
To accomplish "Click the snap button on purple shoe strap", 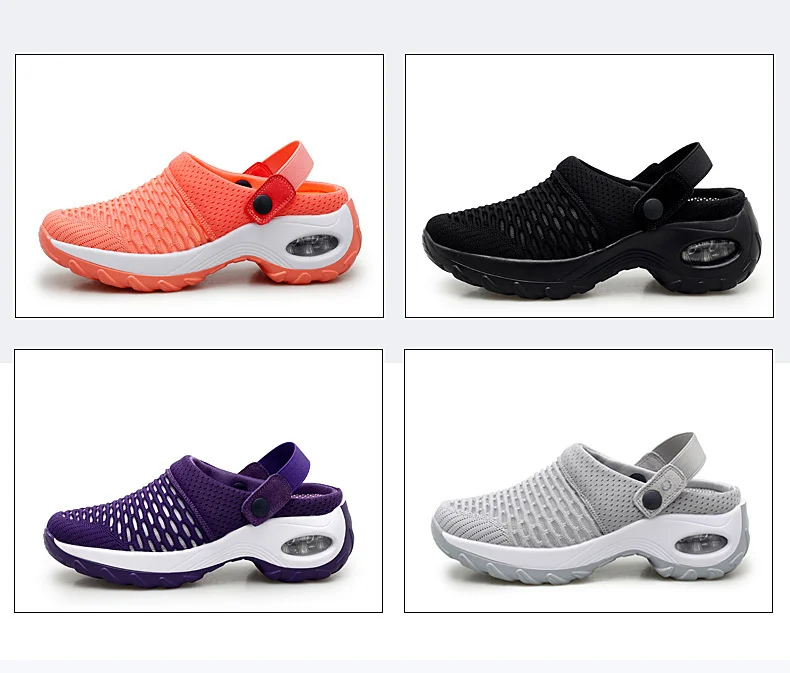I will pyautogui.click(x=259, y=507).
